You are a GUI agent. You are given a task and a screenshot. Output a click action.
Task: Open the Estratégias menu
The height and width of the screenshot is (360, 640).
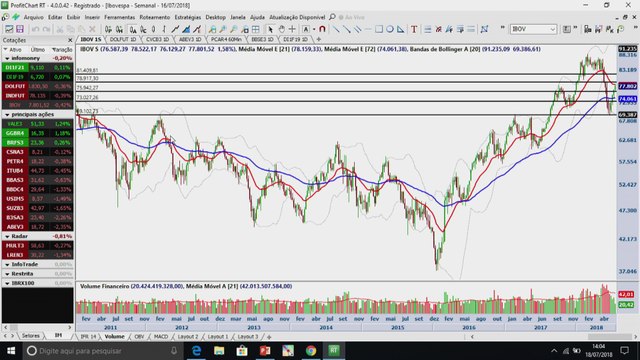tap(187, 17)
